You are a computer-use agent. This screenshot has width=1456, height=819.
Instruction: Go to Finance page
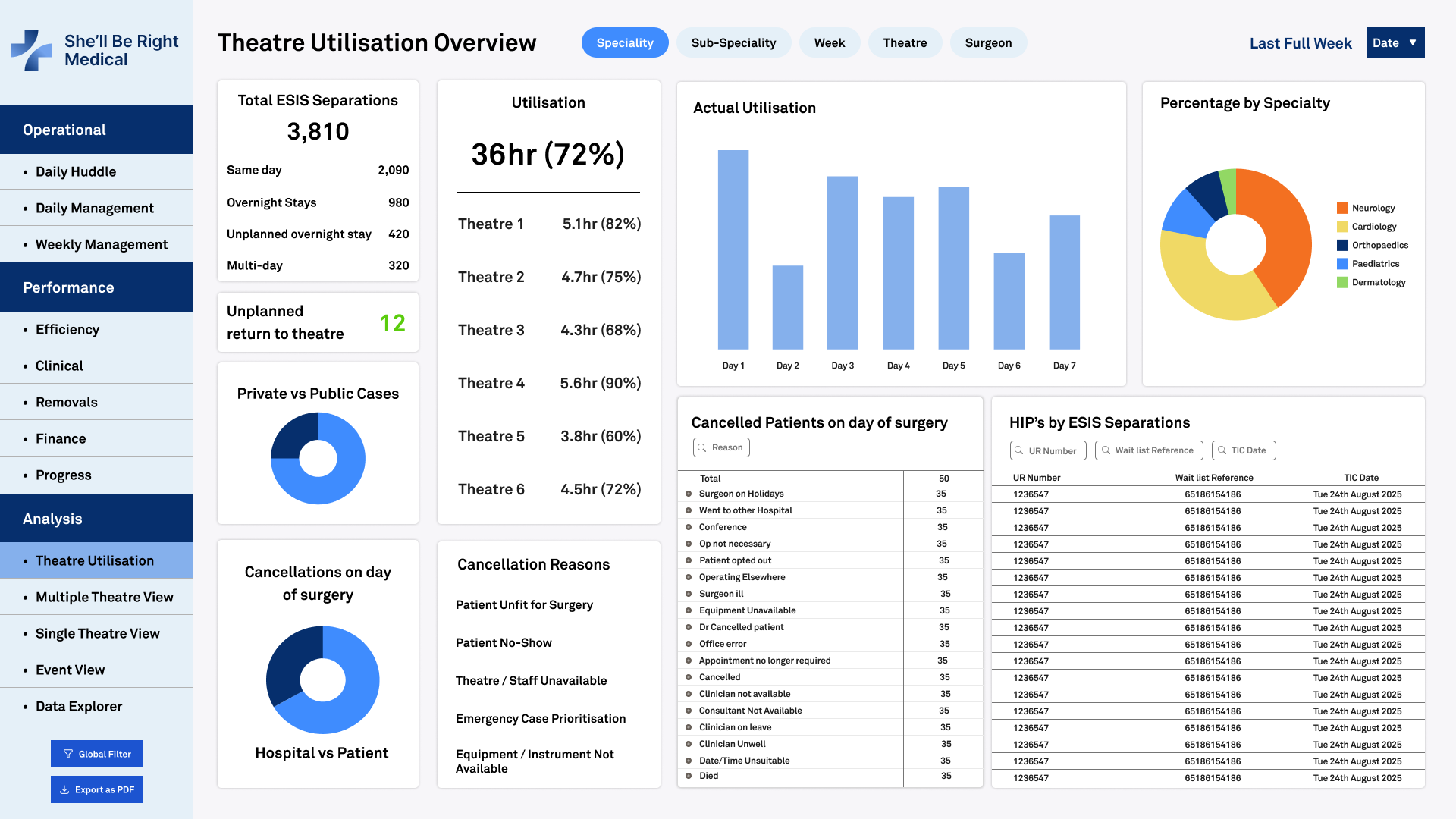(x=96, y=438)
